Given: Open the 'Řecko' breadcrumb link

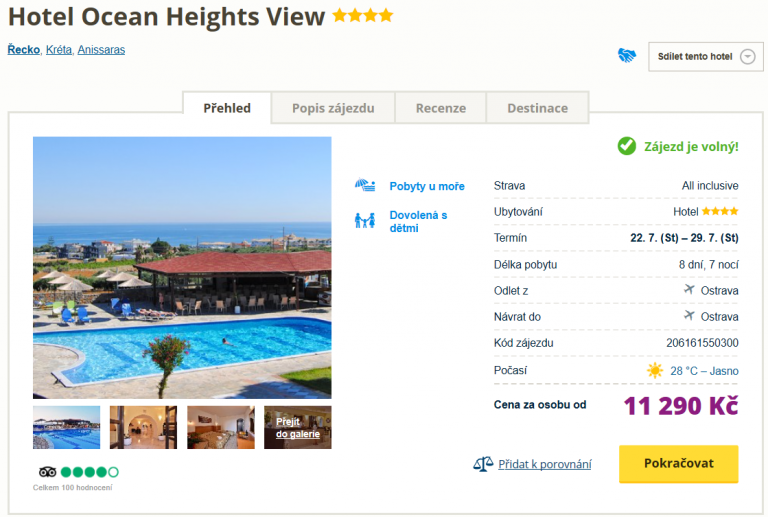Looking at the screenshot, I should tap(23, 50).
